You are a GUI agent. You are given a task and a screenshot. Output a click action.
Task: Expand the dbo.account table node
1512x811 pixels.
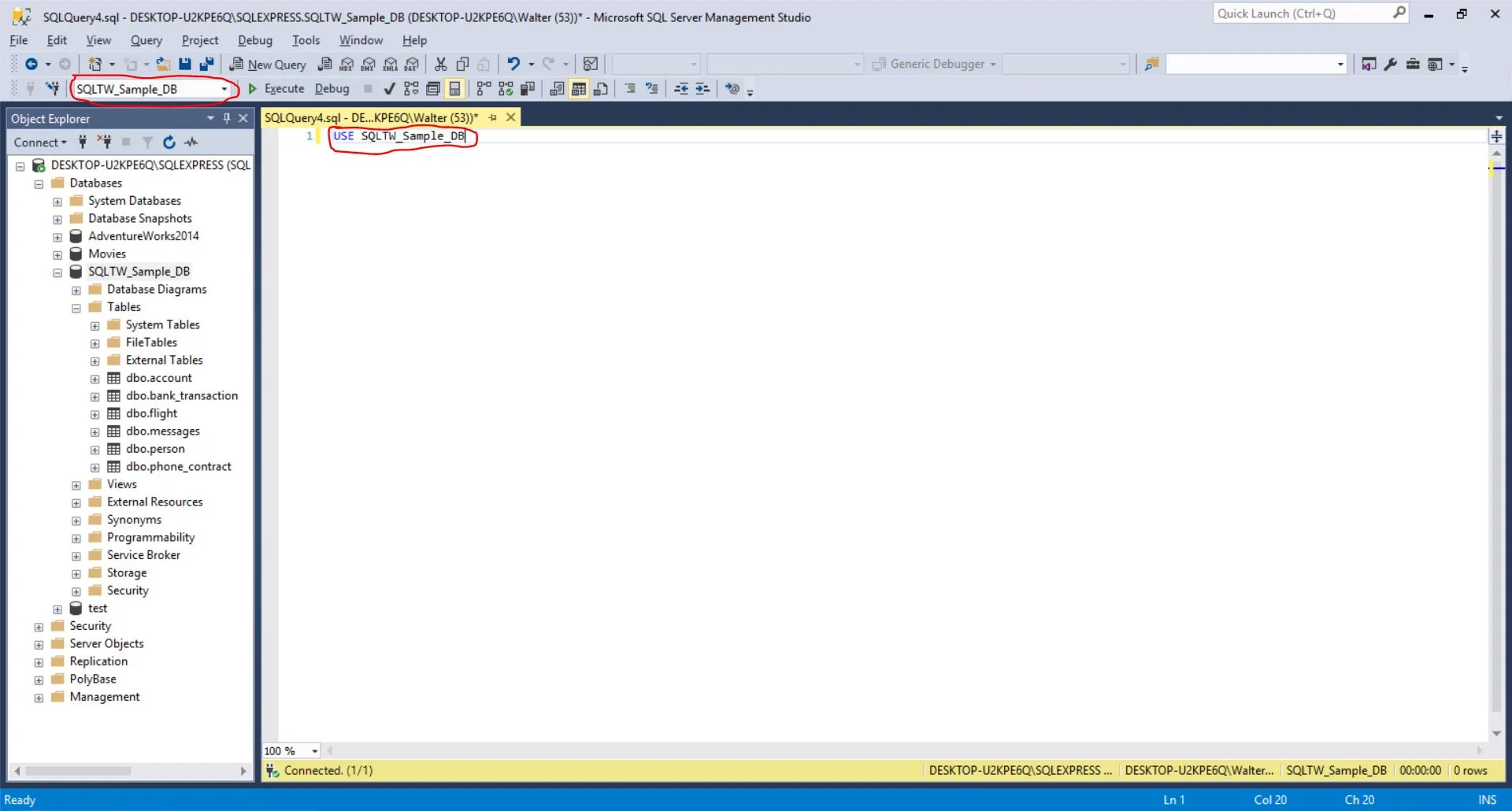95,380
